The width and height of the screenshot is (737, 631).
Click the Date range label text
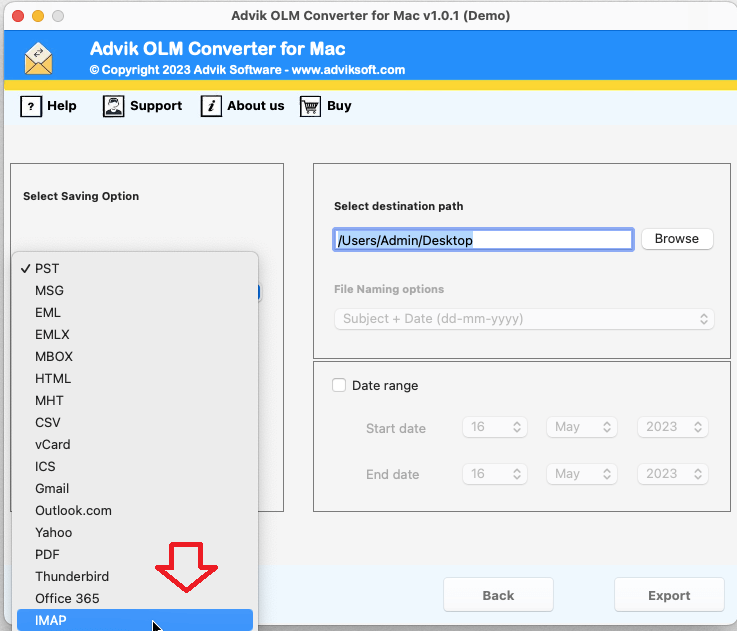click(385, 386)
